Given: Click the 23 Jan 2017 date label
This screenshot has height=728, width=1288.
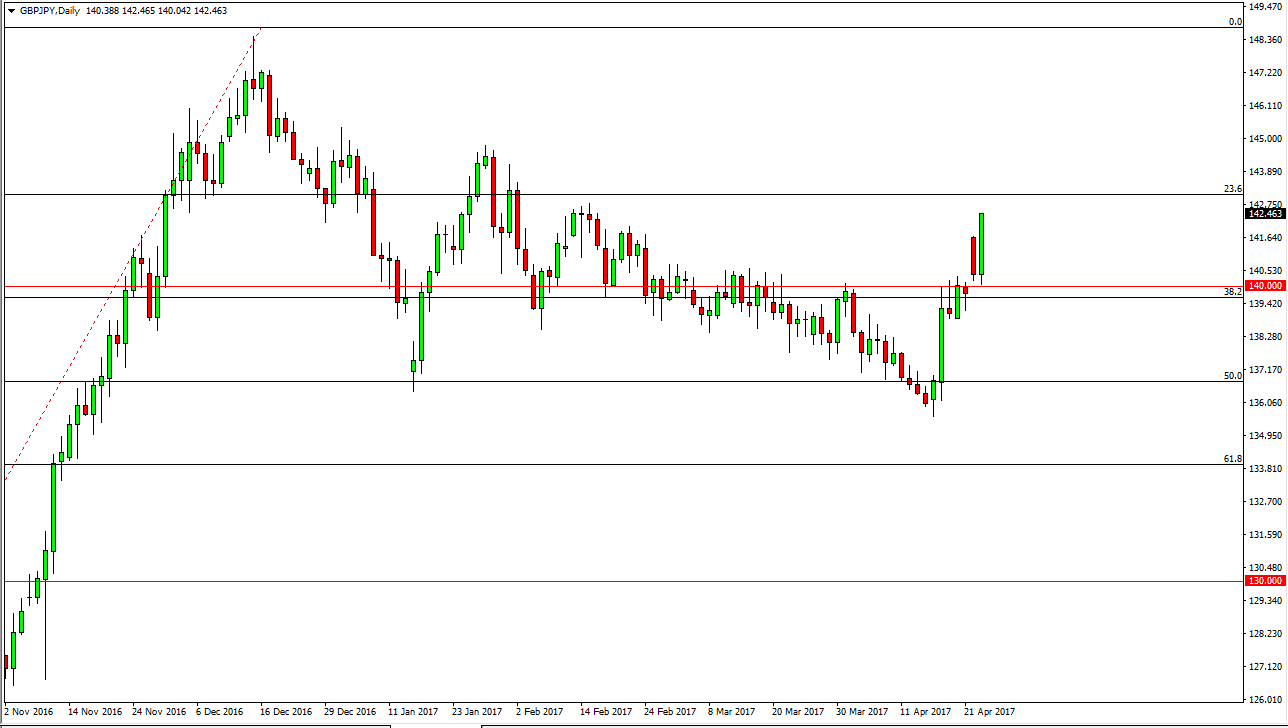Looking at the screenshot, I should pyautogui.click(x=477, y=712).
